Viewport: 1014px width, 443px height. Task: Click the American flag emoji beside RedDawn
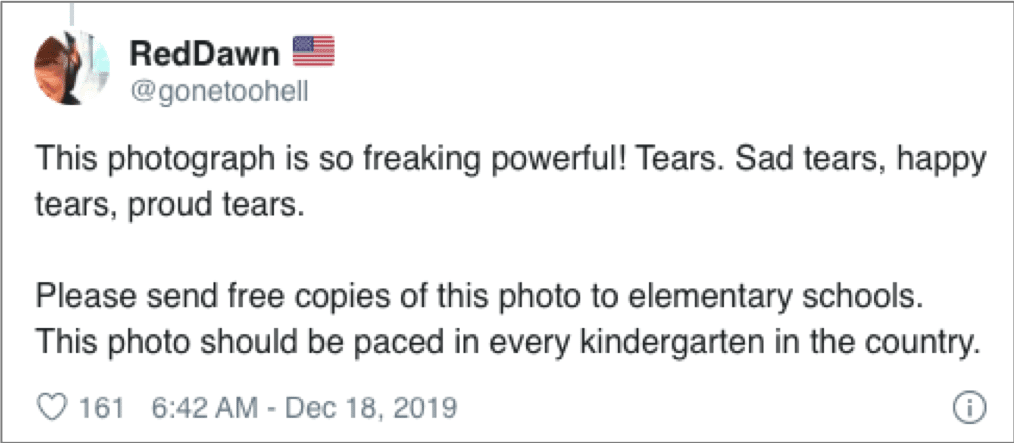312,49
